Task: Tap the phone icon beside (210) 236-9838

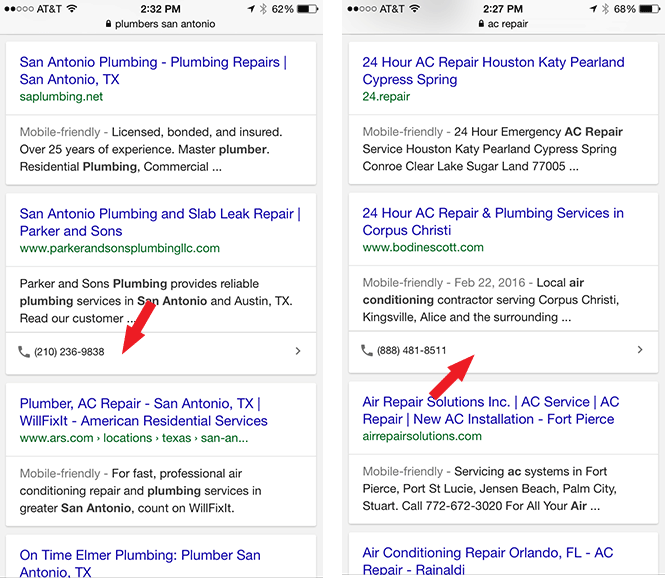Action: (24, 352)
